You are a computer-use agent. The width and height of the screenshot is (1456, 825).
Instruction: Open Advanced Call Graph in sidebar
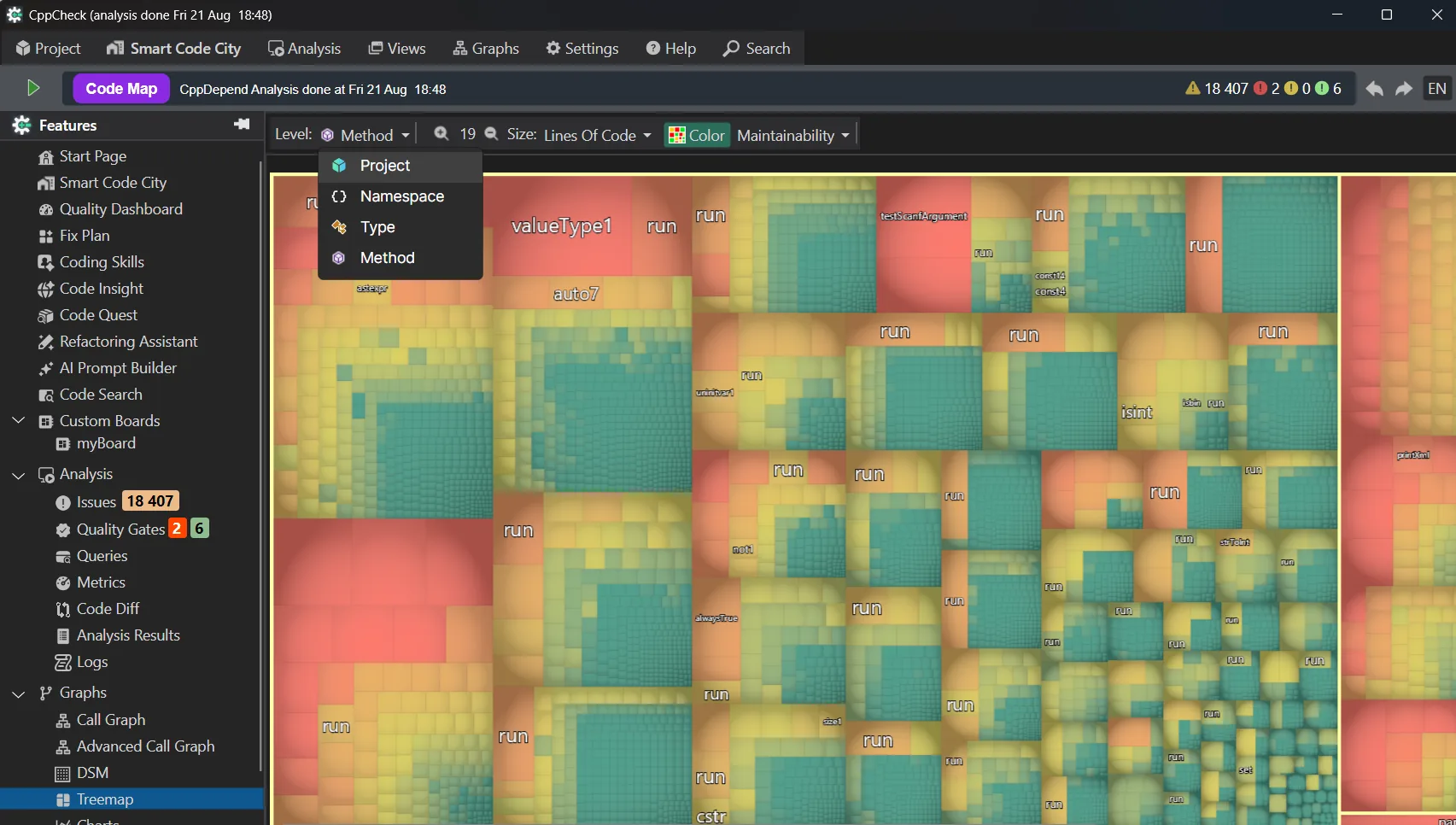(x=145, y=746)
